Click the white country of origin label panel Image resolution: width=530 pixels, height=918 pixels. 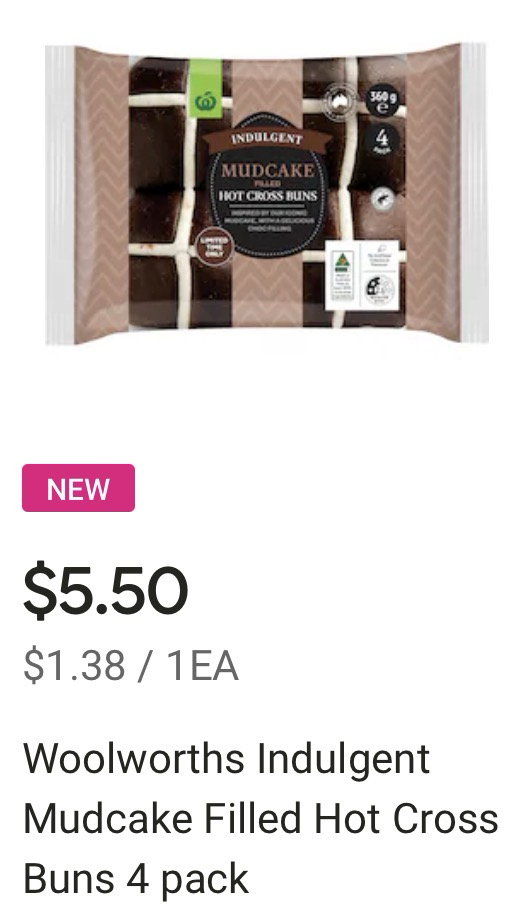click(362, 275)
